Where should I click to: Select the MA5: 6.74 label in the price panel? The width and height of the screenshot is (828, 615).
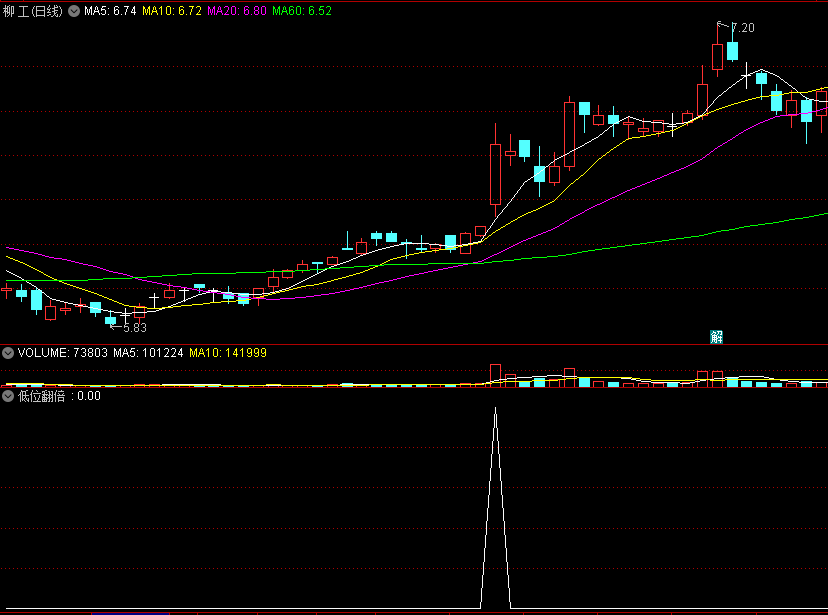point(110,11)
